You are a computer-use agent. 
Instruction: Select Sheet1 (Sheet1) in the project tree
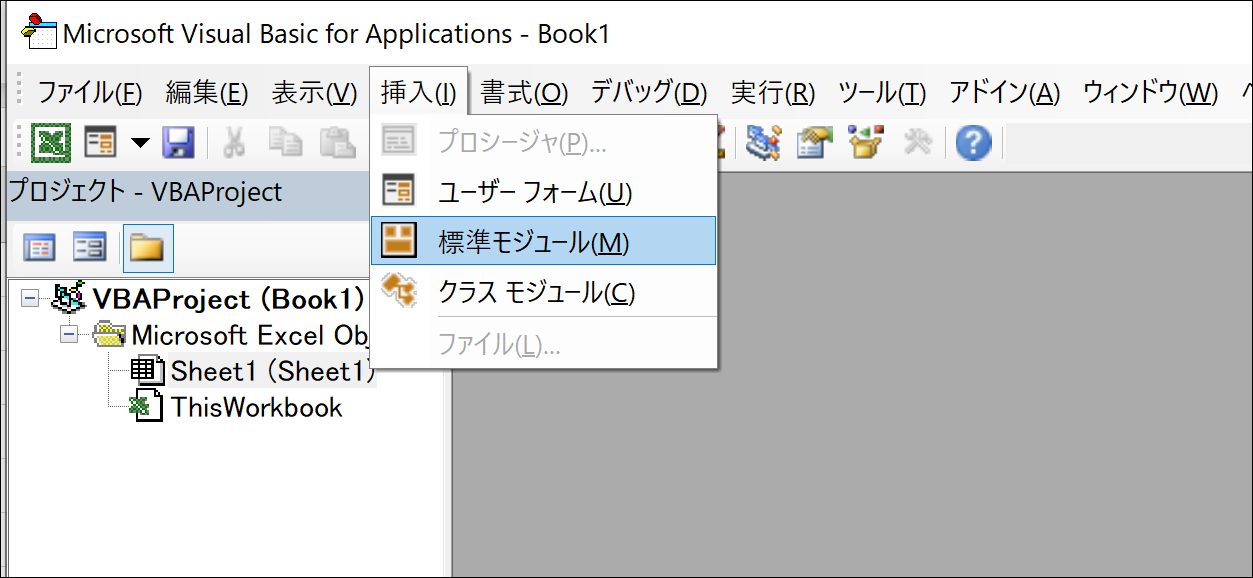[x=272, y=371]
